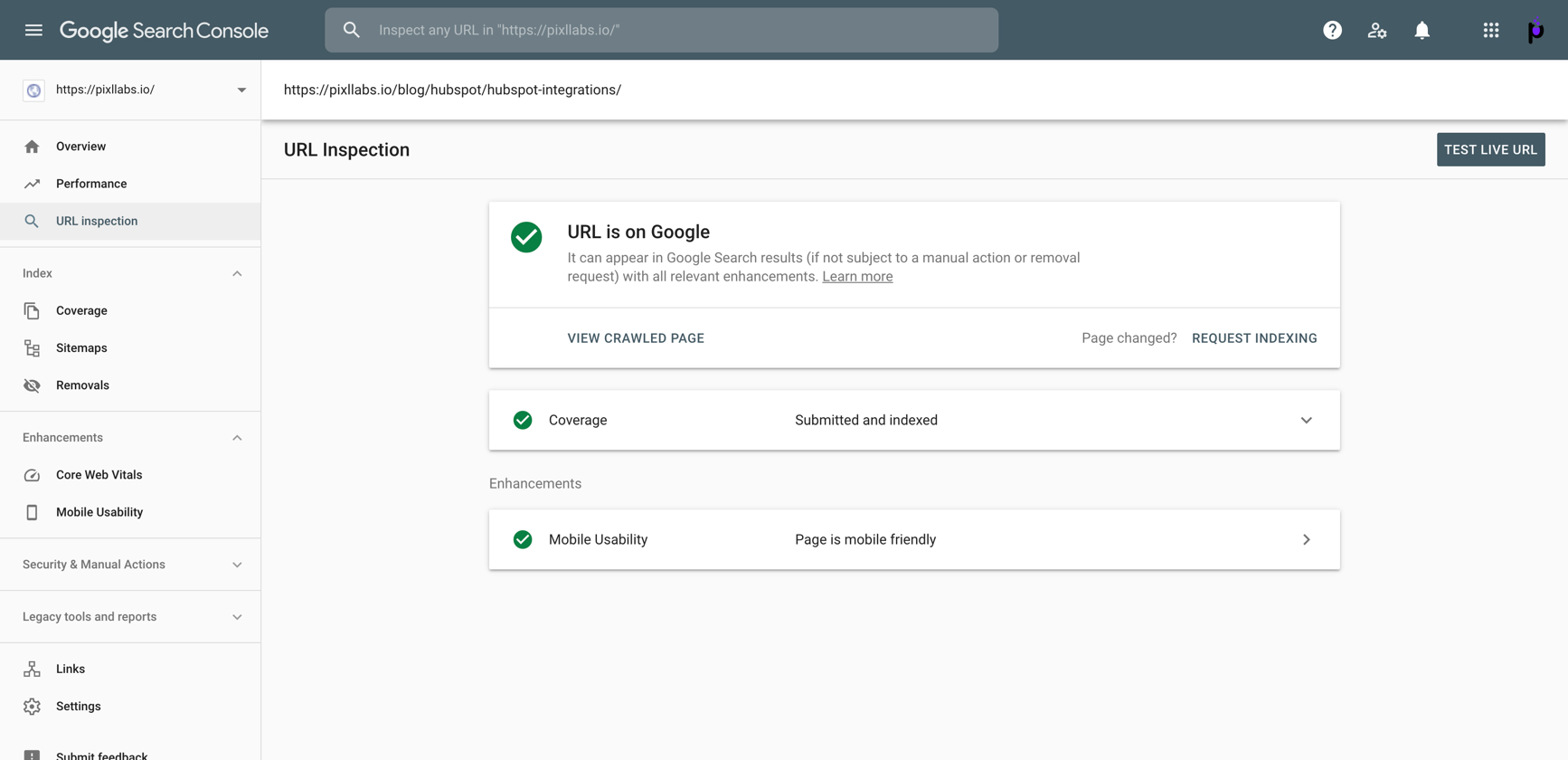Click the green check beside Coverage row

(523, 420)
